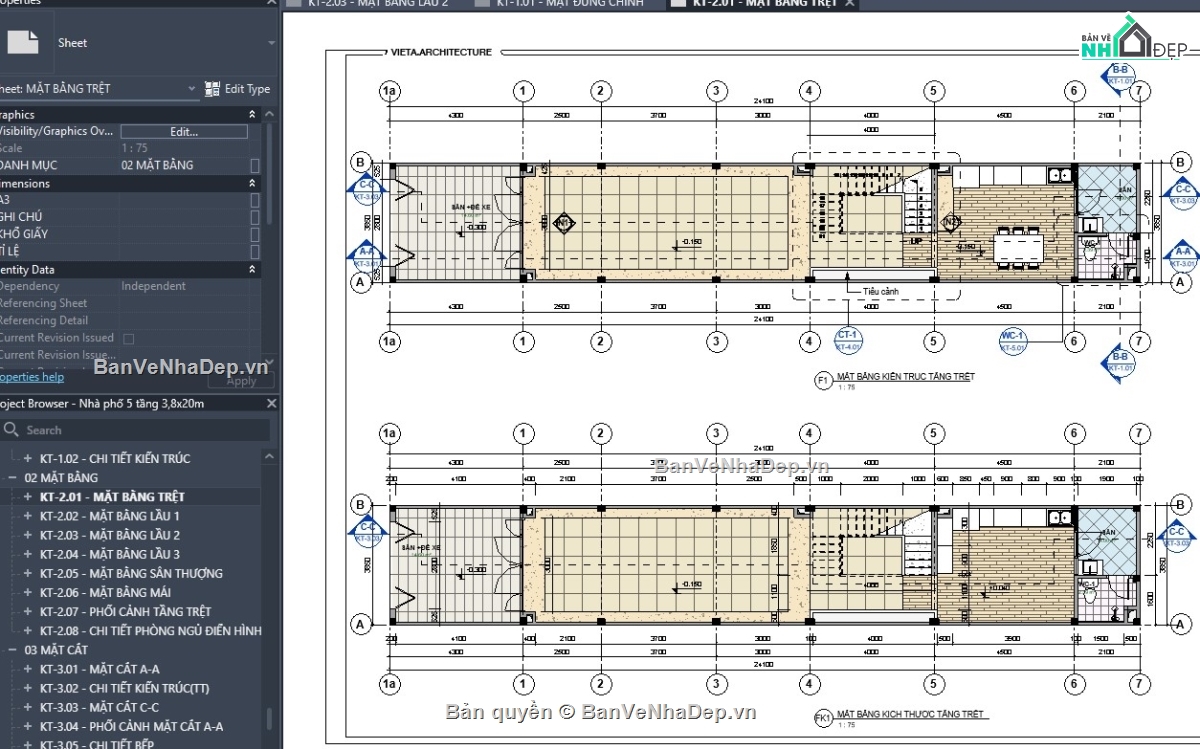The height and width of the screenshot is (749, 1200).
Task: Toggle the KHỔ GIẤY parameter box
Action: pos(255,234)
